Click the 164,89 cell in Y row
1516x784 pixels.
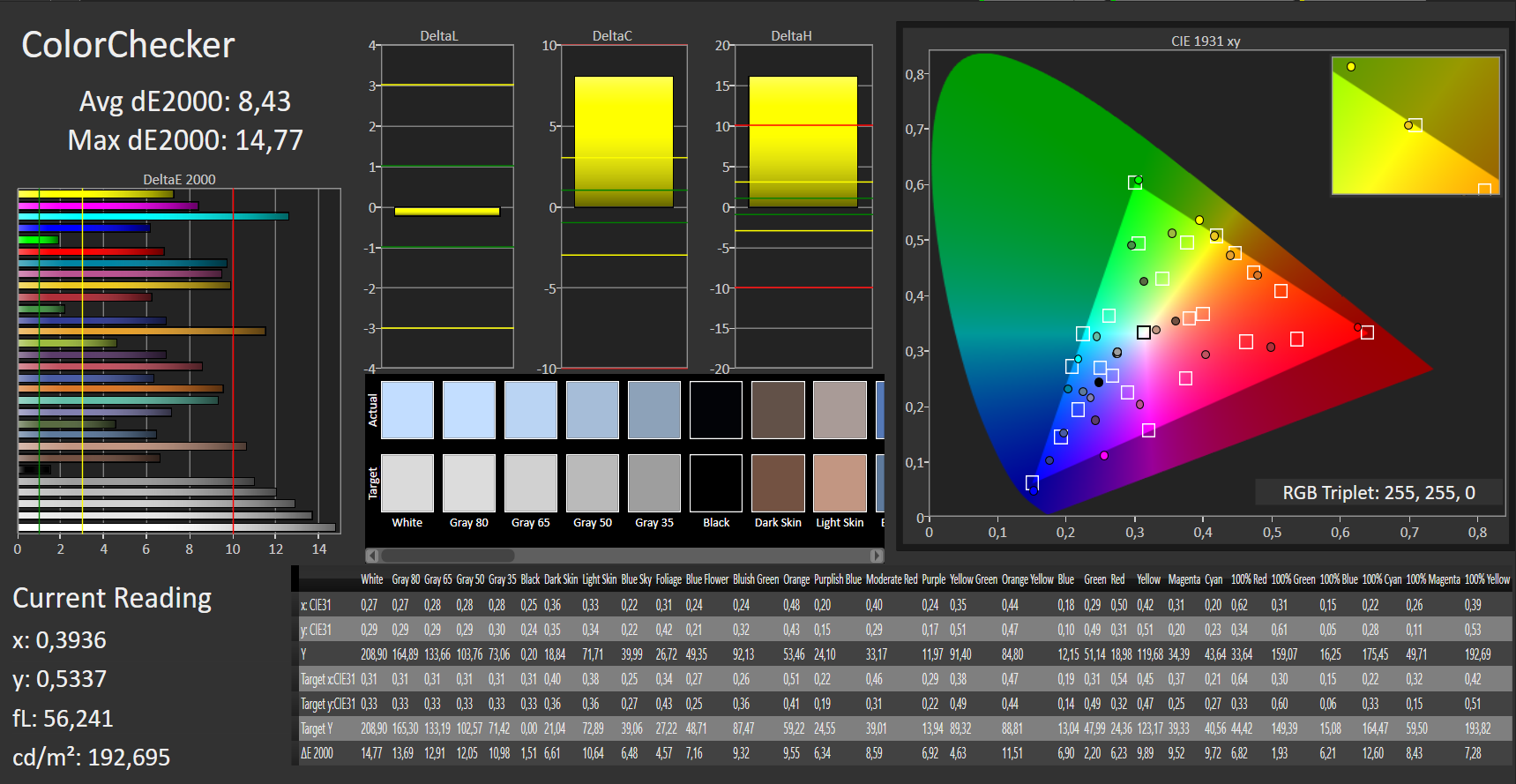tap(406, 654)
